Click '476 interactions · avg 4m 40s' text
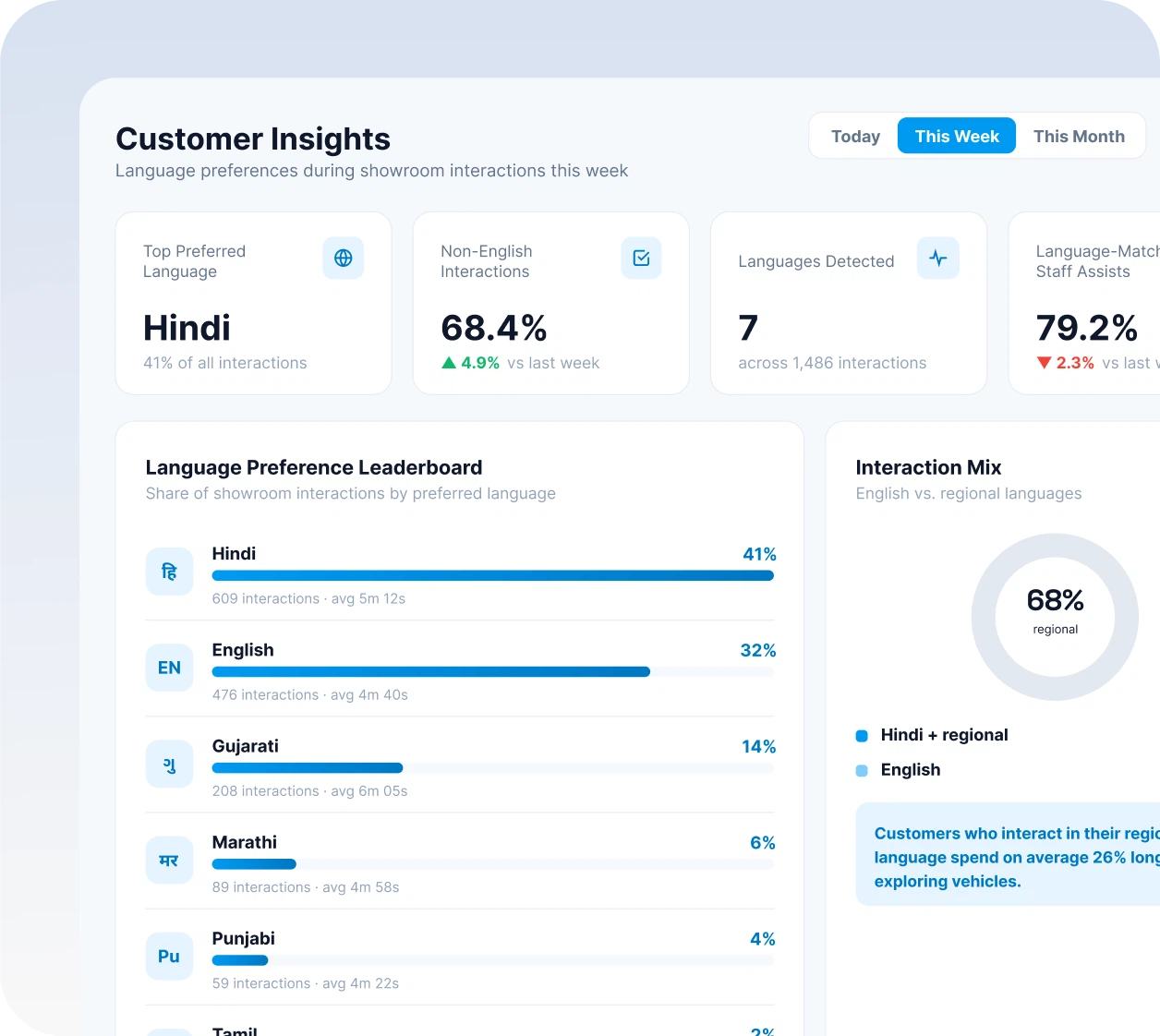1160x1036 pixels. tap(310, 694)
